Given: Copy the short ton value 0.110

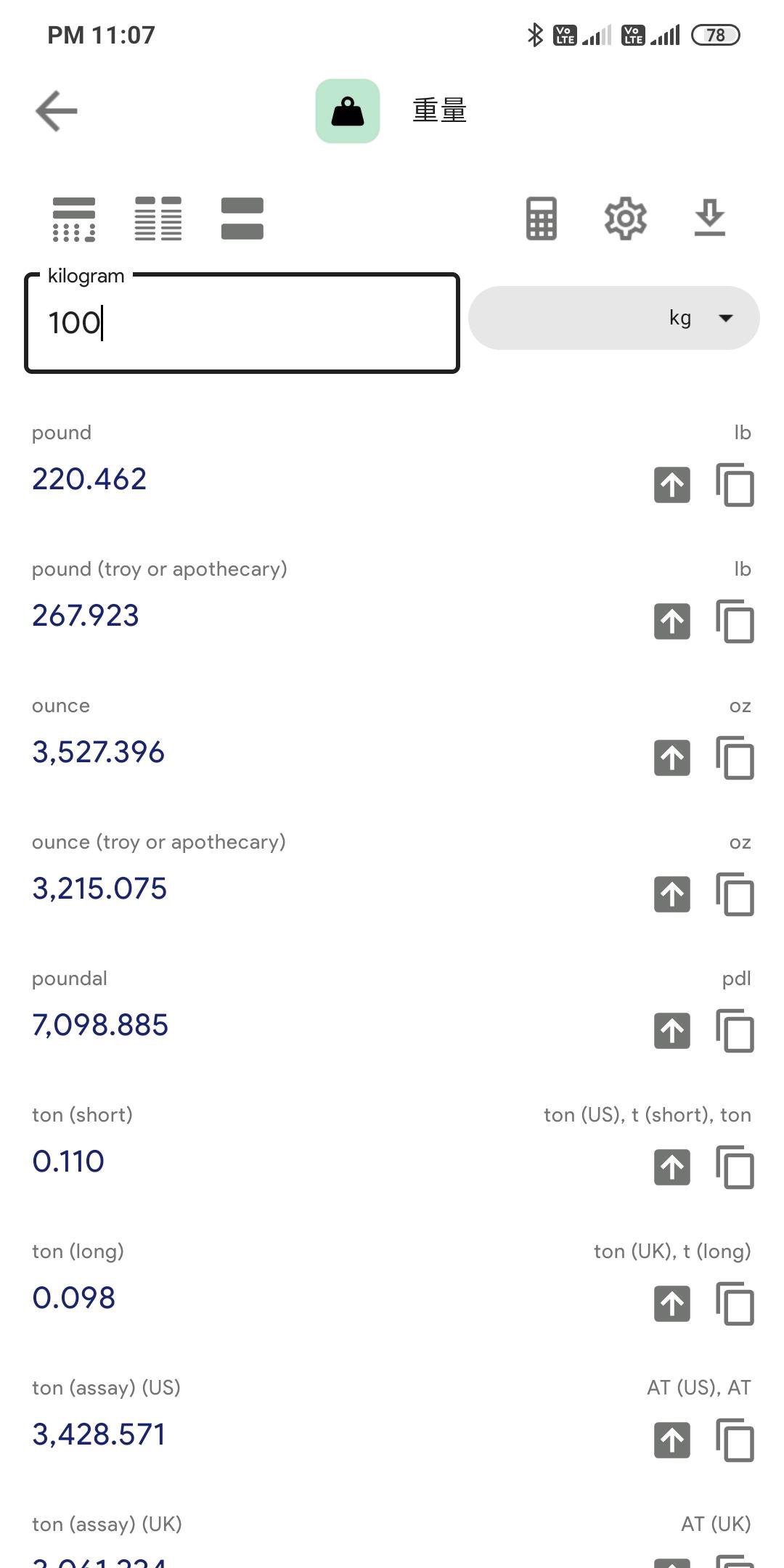Looking at the screenshot, I should click(x=735, y=1167).
